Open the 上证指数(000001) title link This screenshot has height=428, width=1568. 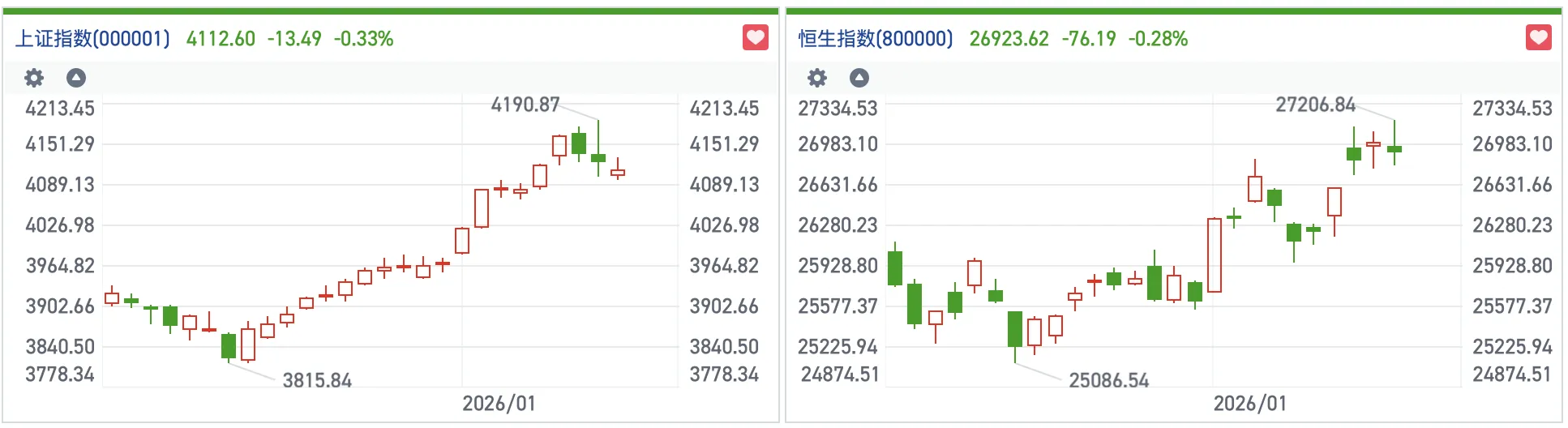pos(92,39)
